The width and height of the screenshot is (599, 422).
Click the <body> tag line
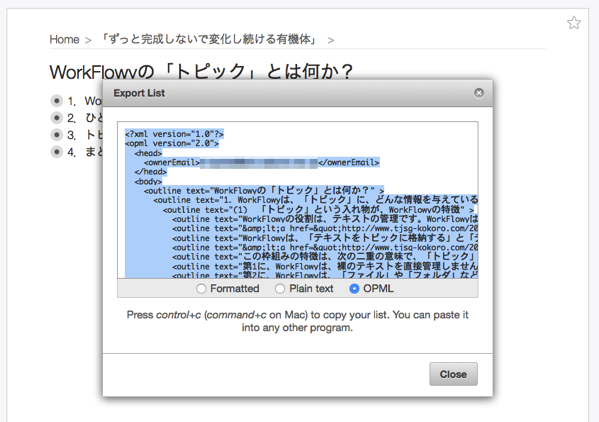click(x=148, y=181)
